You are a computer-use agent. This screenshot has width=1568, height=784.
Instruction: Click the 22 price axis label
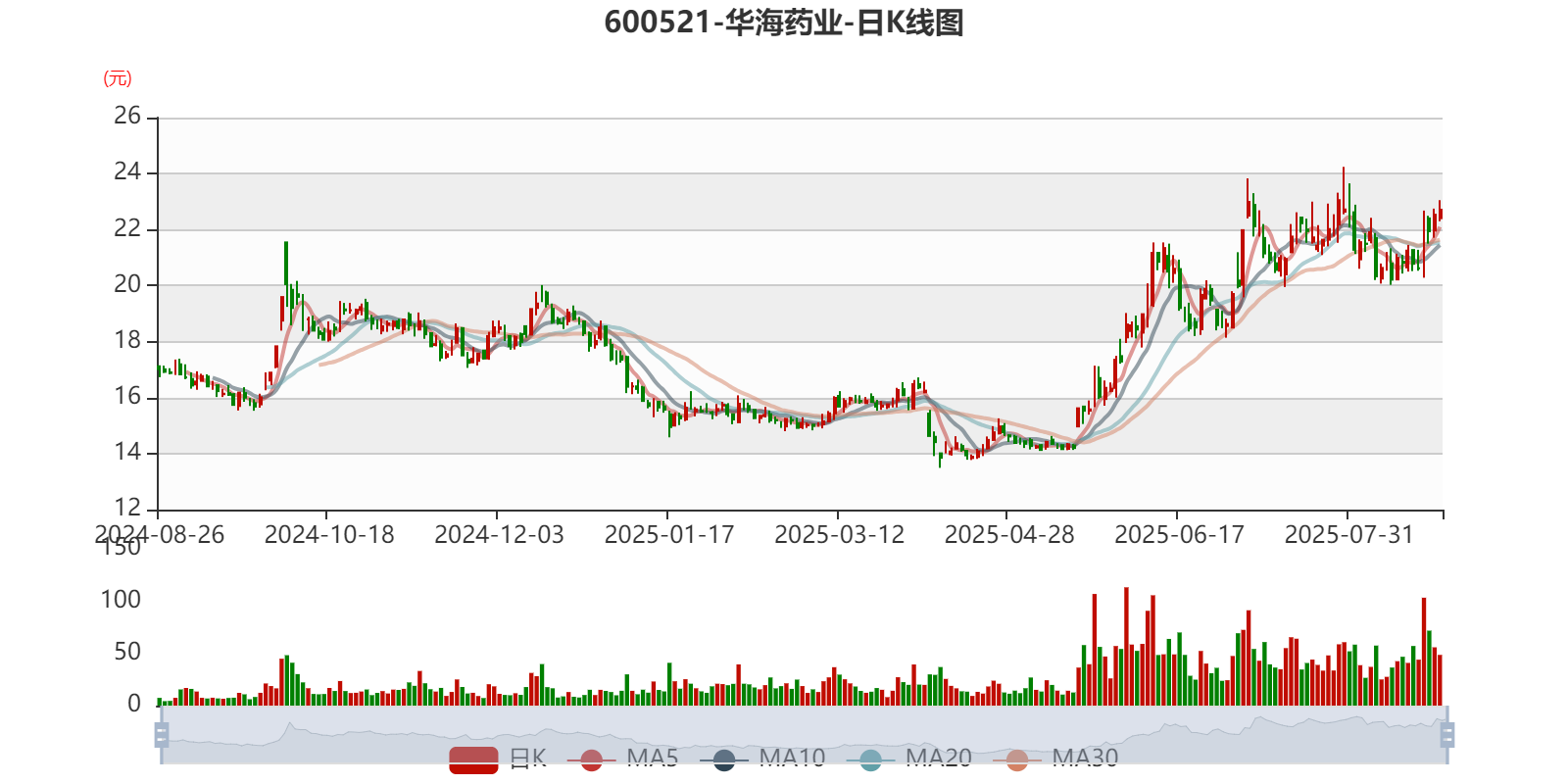click(127, 229)
